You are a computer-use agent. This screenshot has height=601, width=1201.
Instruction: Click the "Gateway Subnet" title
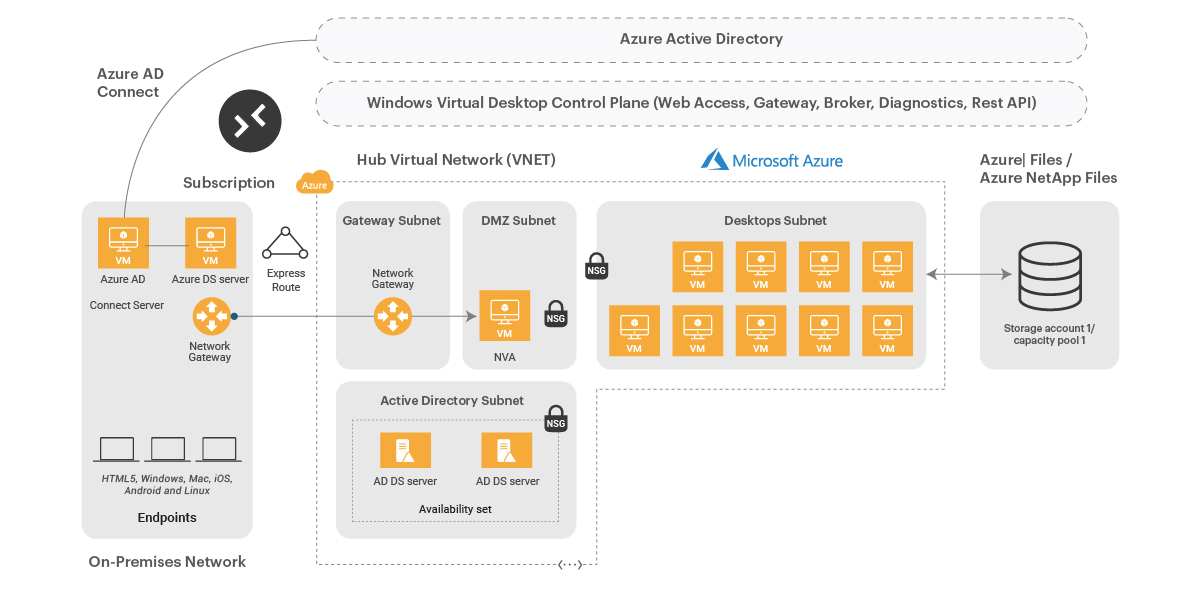392,221
